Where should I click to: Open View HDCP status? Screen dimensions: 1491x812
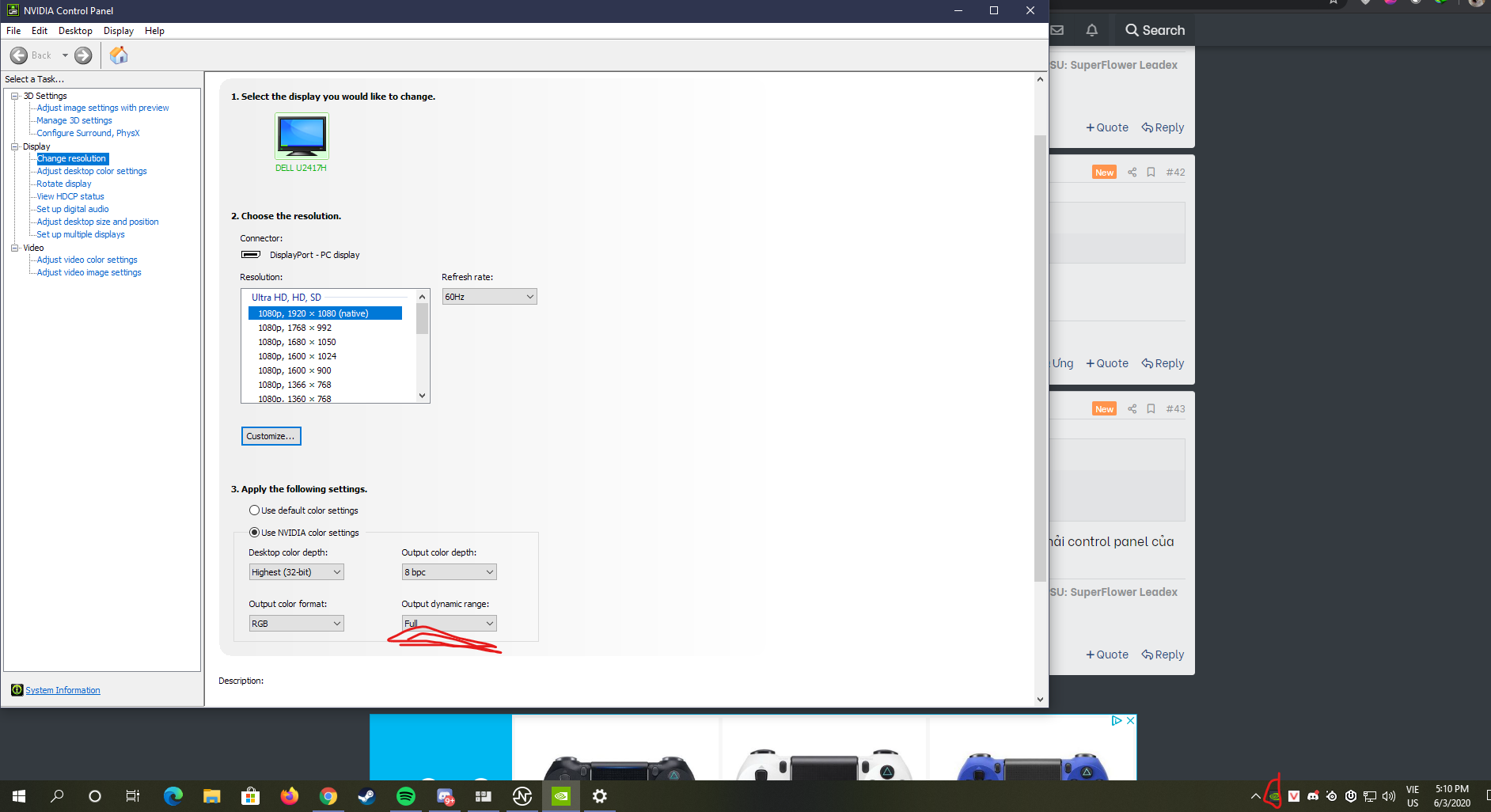tap(70, 196)
